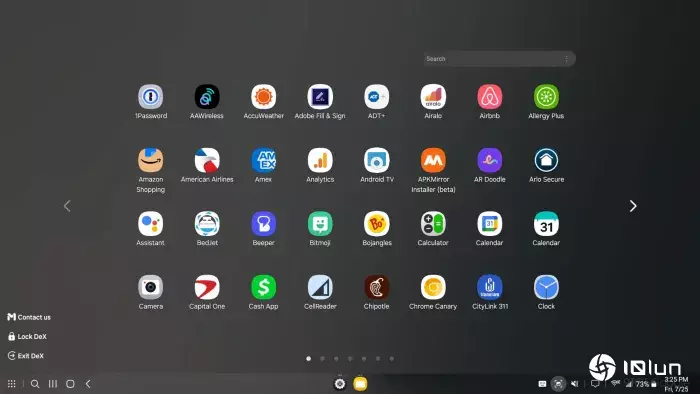Viewport: 700px width, 394px height.
Task: Launch the BedJet app
Action: click(x=207, y=224)
